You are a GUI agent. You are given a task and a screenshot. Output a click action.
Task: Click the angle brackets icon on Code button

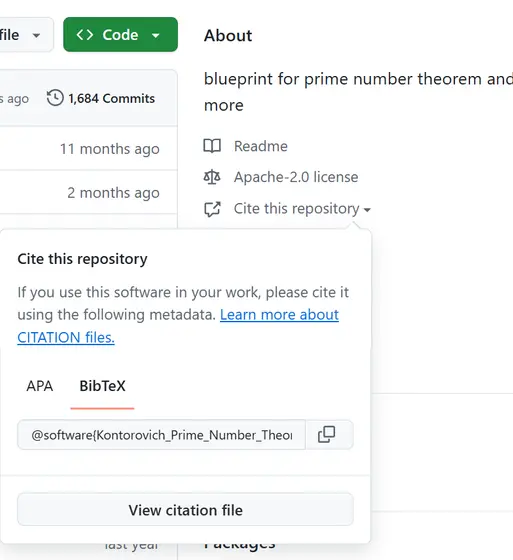[x=85, y=35]
